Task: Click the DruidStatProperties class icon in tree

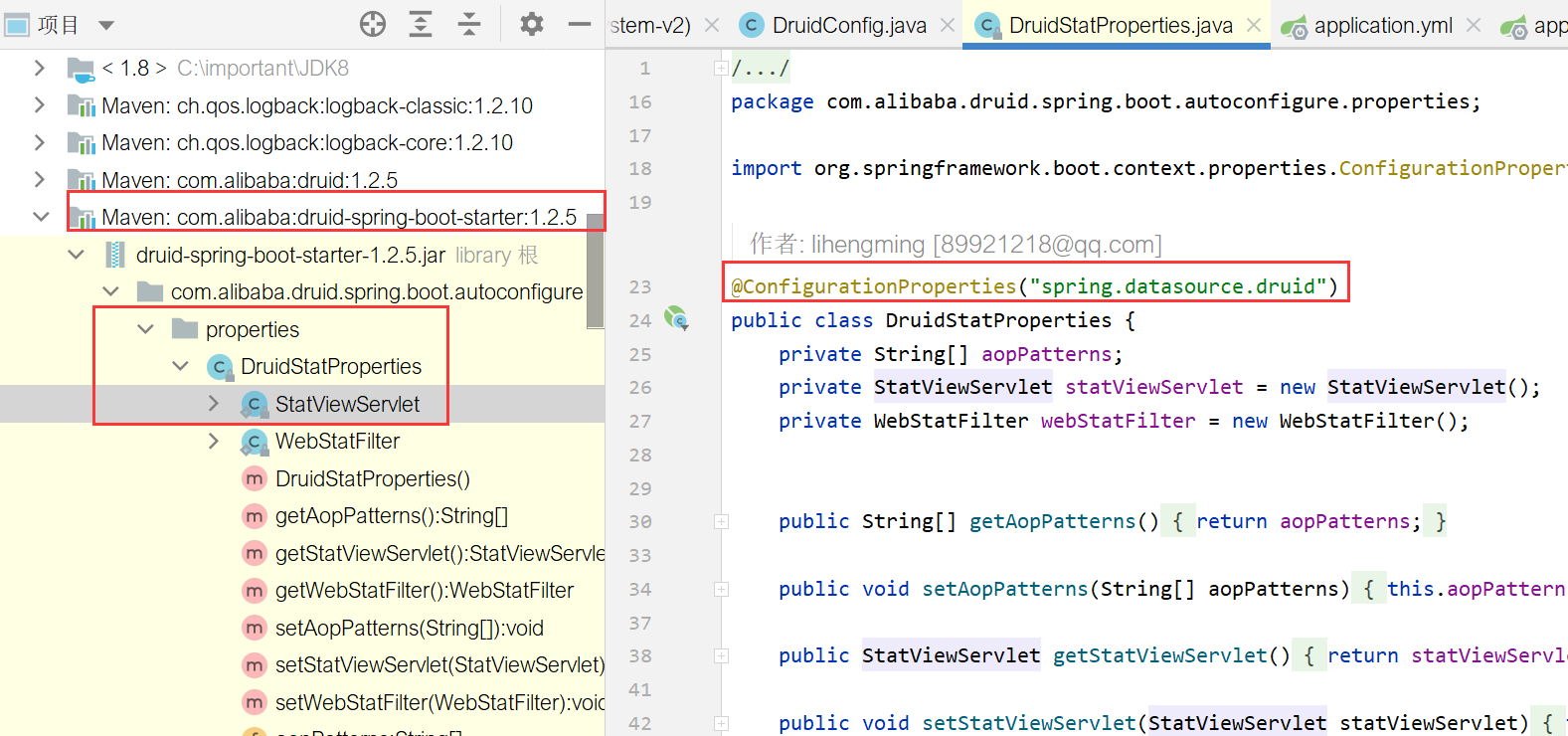Action: click(220, 367)
